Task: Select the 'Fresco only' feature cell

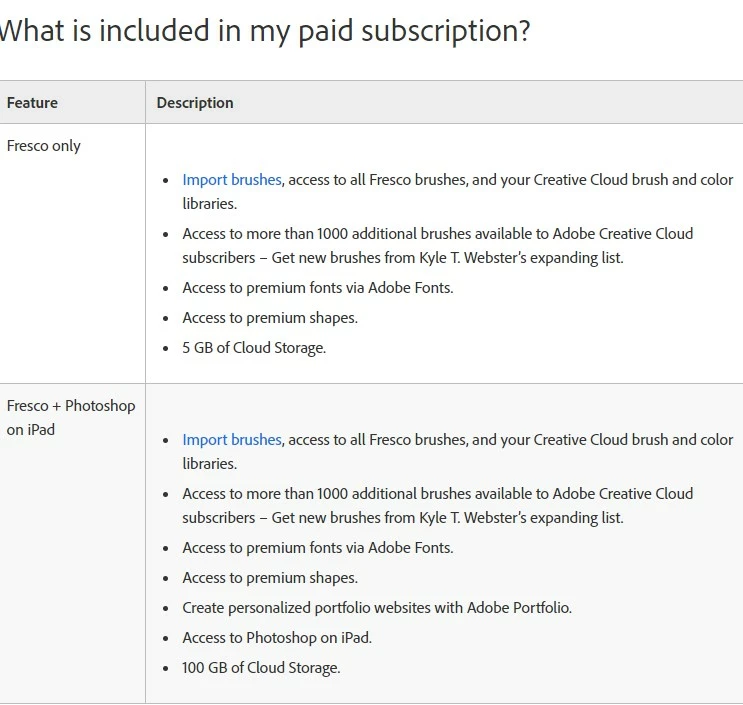Action: click(44, 146)
